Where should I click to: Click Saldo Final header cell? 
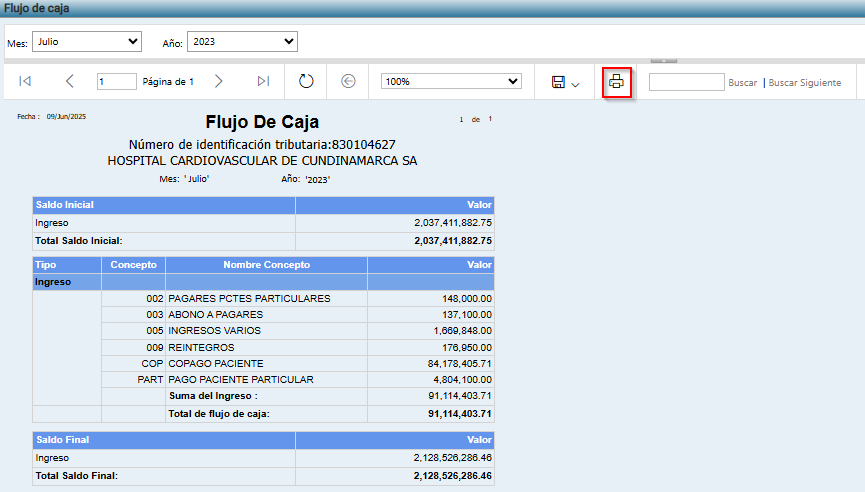click(x=164, y=440)
